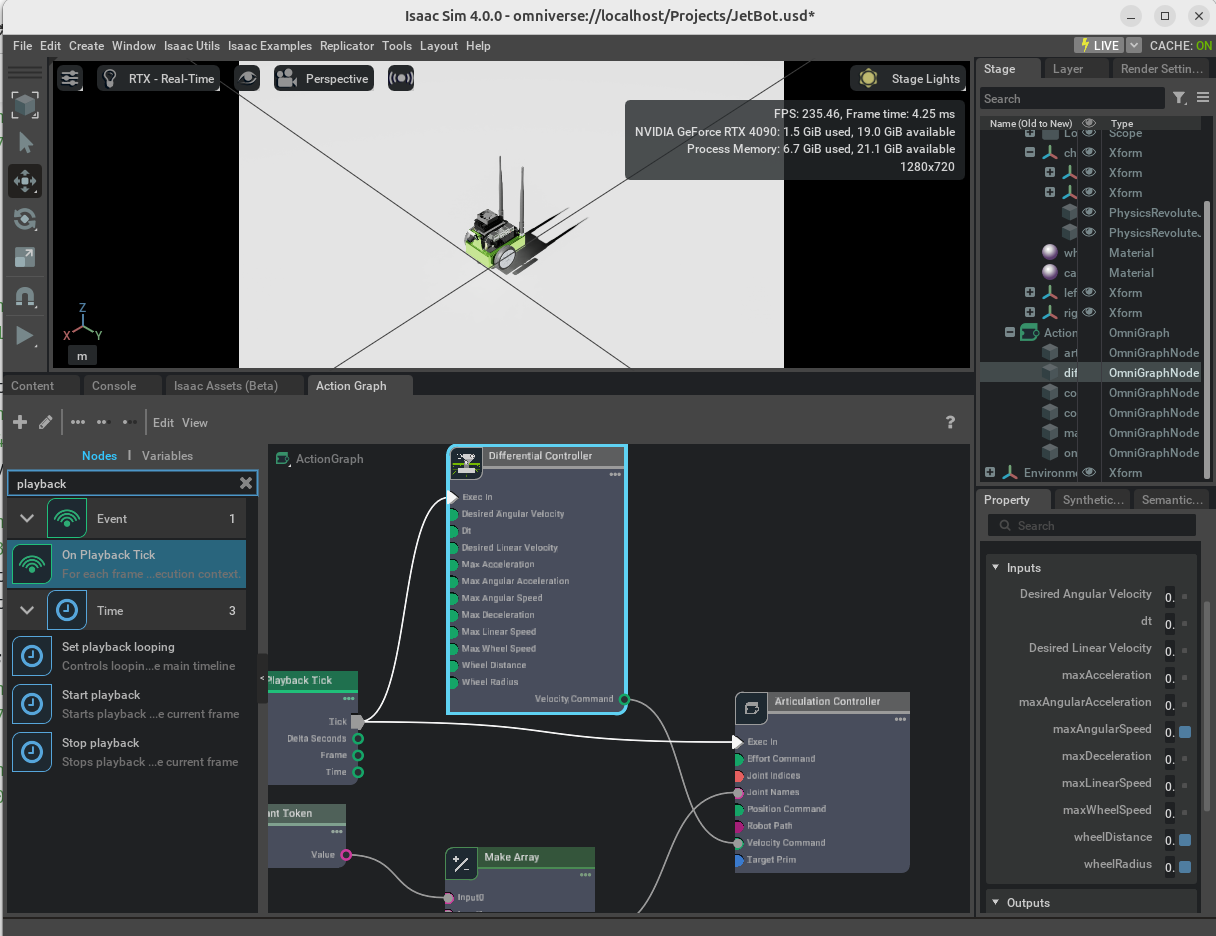Screen dimensions: 1216x936
Task: Toggle the wheelDistance blue indicator
Action: click(1185, 840)
